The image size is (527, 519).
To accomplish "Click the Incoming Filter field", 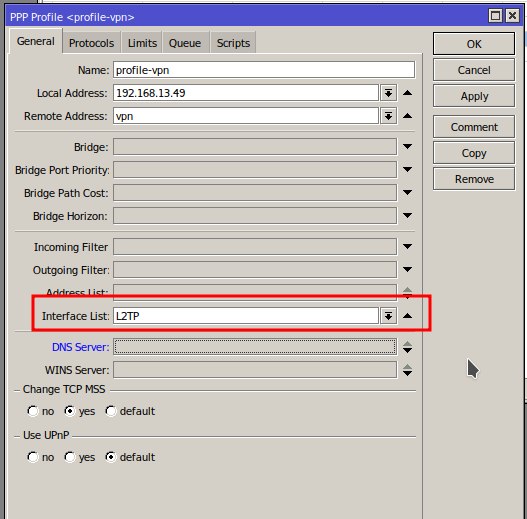I will [255, 247].
